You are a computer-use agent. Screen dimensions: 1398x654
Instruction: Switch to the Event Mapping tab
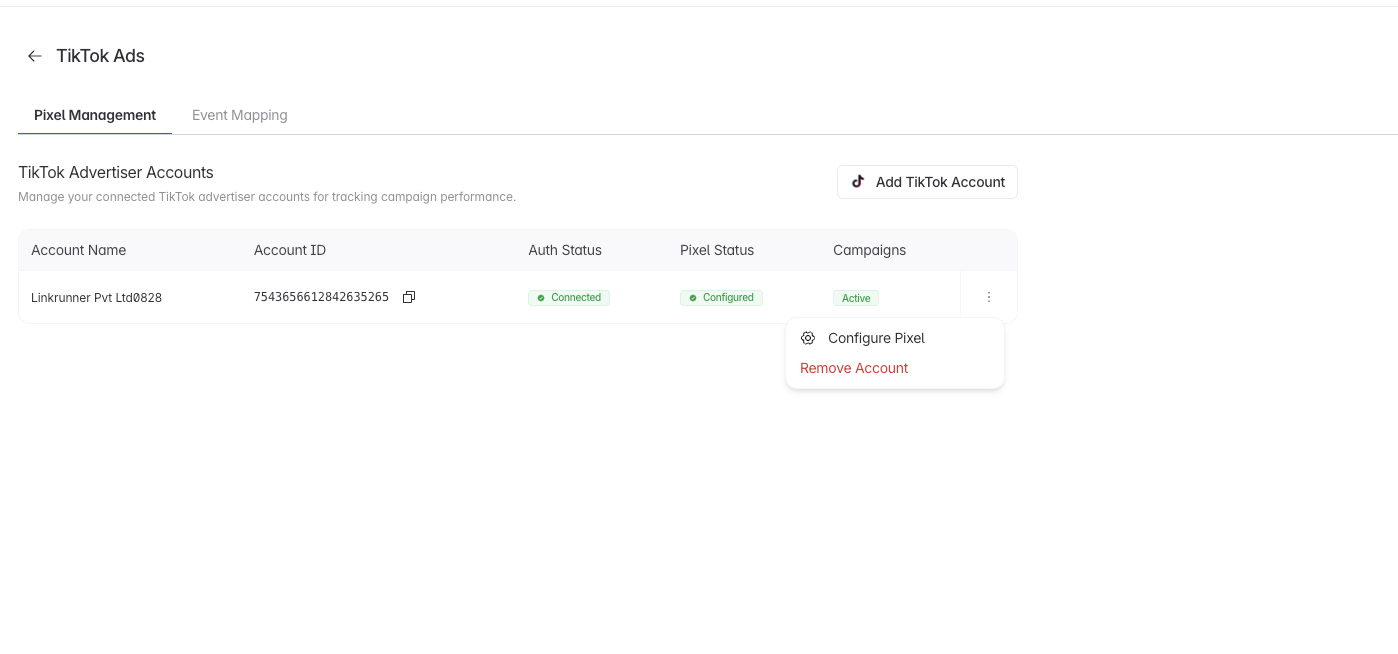click(240, 115)
